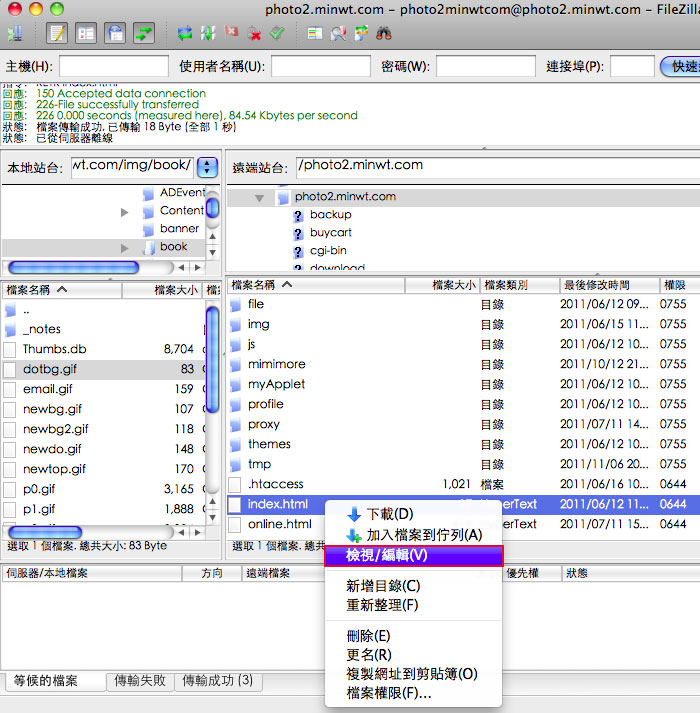Viewport: 700px width, 713px height.
Task: Focus the Password (密碼) field
Action: [485, 66]
